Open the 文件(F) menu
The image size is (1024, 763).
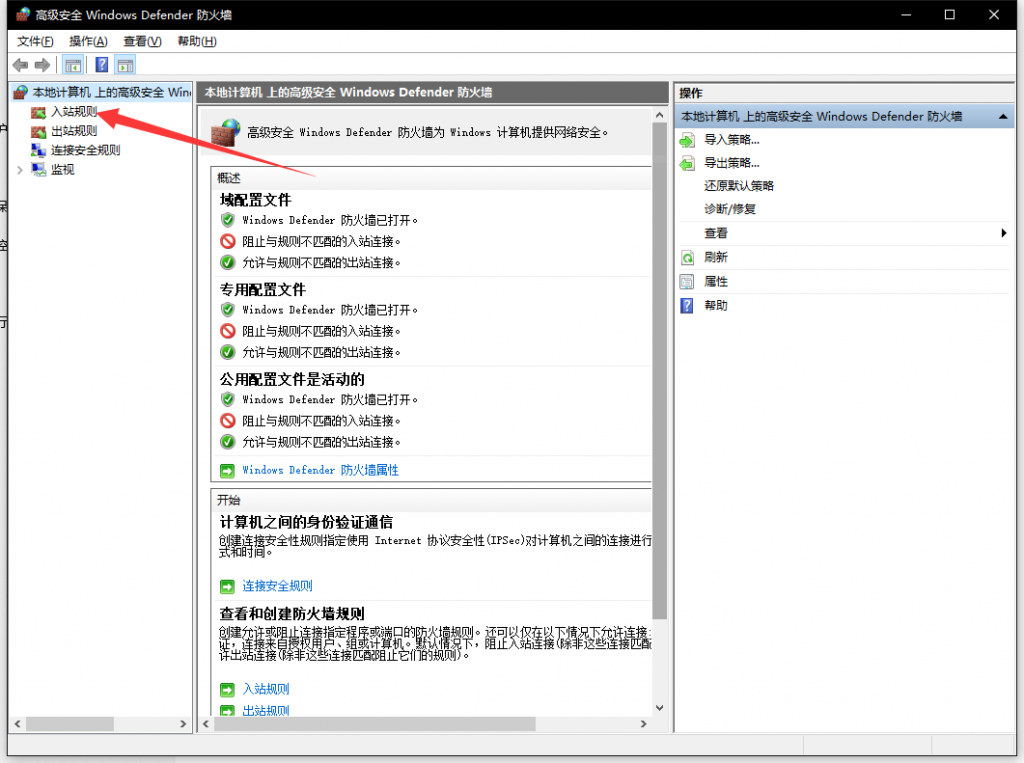(35, 41)
